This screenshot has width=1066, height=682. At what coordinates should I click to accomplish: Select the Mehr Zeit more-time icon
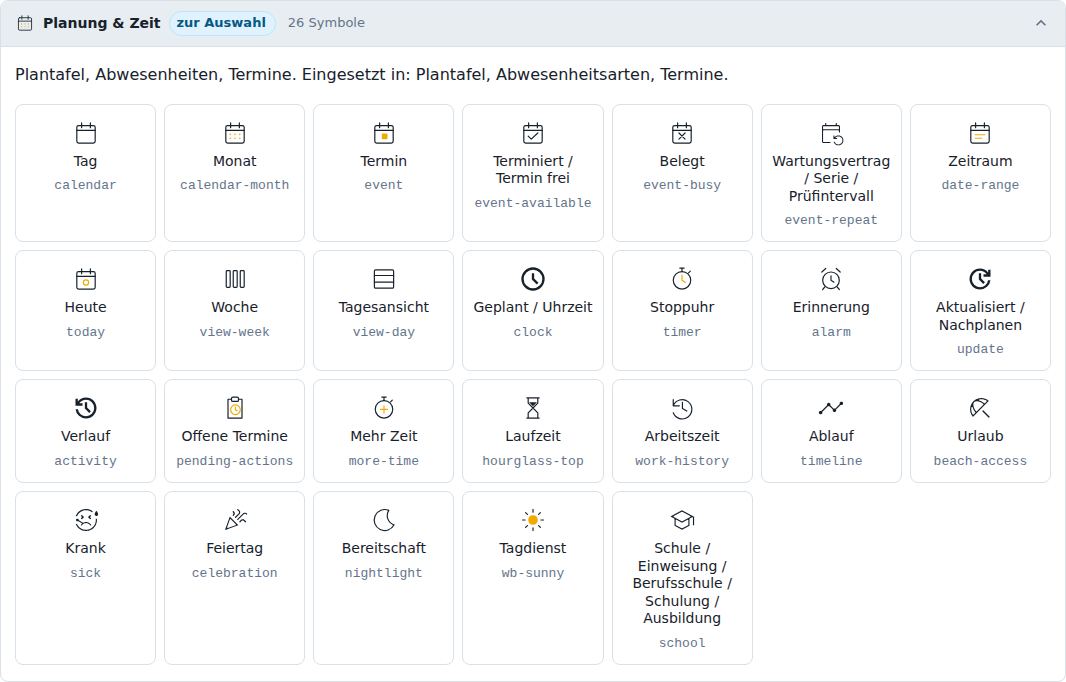[x=383, y=408]
